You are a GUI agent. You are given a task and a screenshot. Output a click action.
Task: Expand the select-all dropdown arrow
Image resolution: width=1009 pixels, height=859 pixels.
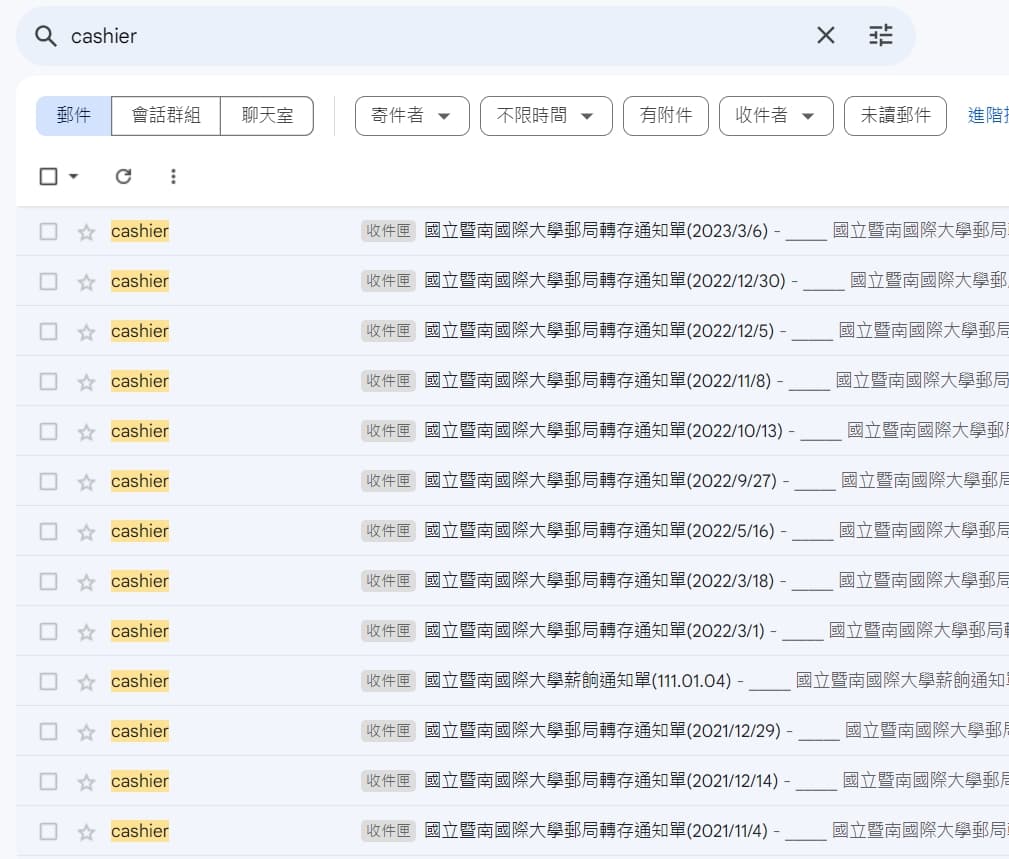(x=73, y=176)
